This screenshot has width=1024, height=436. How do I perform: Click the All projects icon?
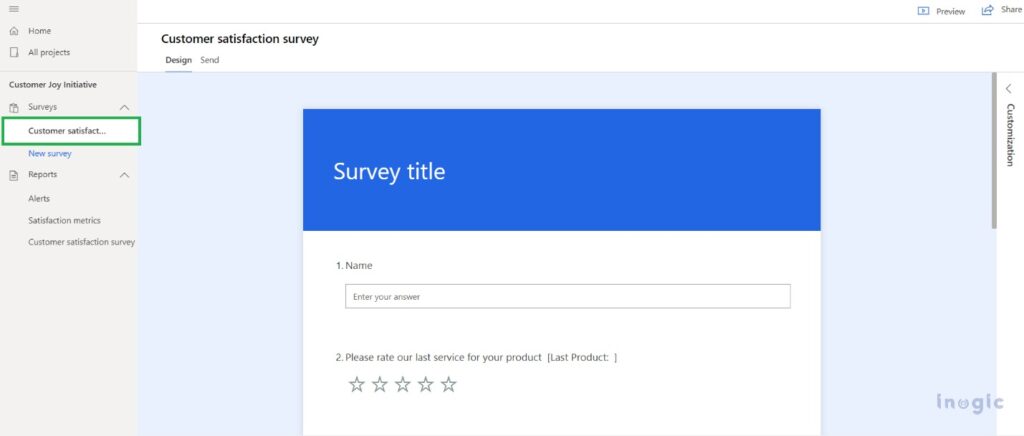14,52
